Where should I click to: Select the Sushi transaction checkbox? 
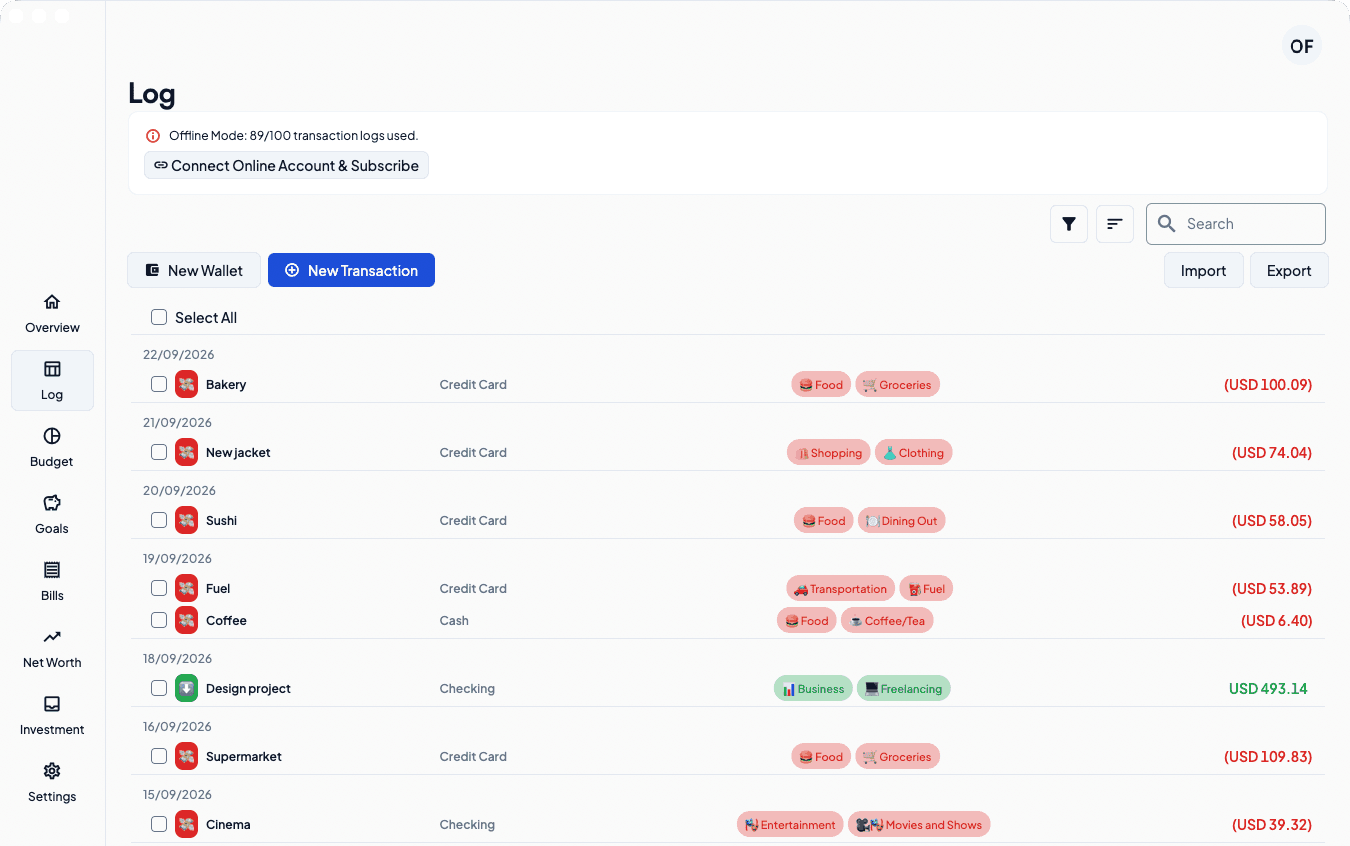click(x=159, y=520)
